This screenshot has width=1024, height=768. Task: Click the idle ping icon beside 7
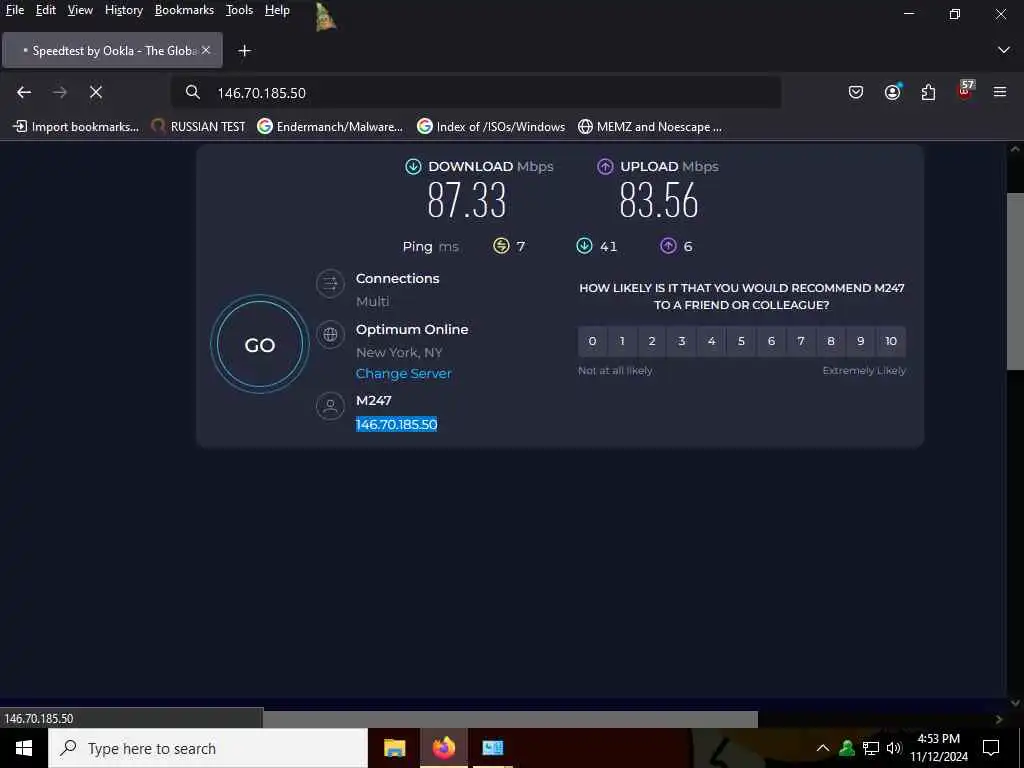tap(501, 246)
